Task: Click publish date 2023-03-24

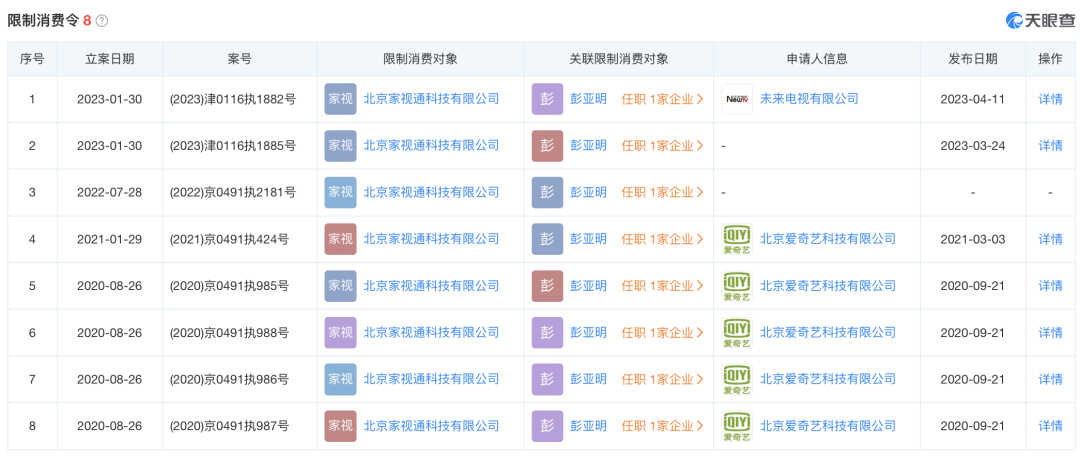Action: coord(973,145)
